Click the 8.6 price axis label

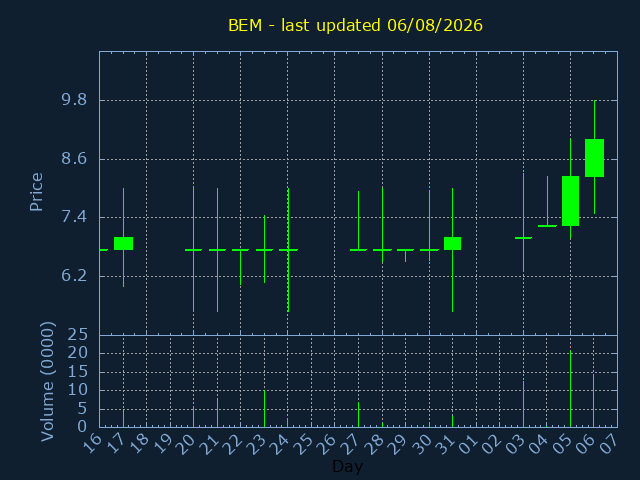74,158
